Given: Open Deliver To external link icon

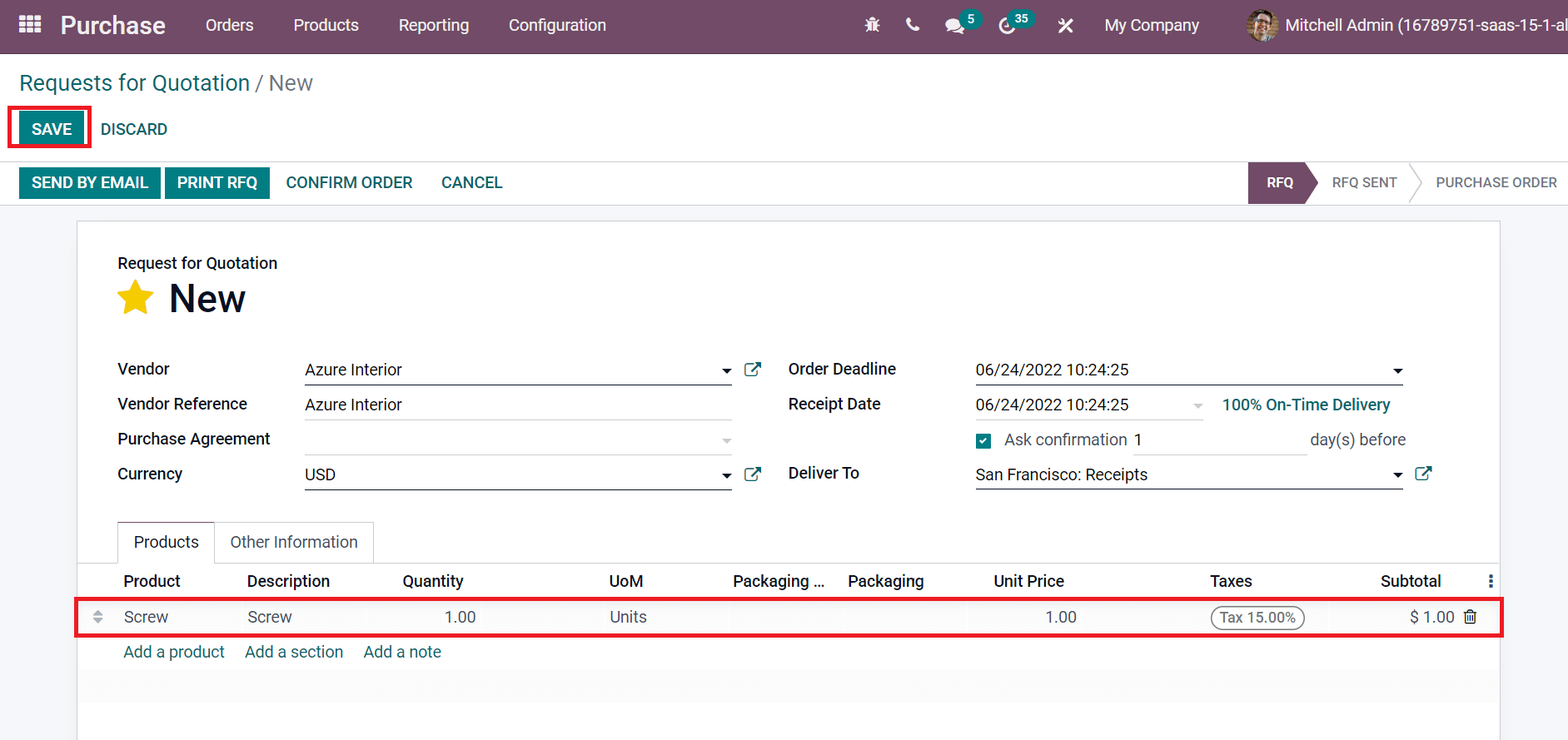Looking at the screenshot, I should (x=1424, y=474).
